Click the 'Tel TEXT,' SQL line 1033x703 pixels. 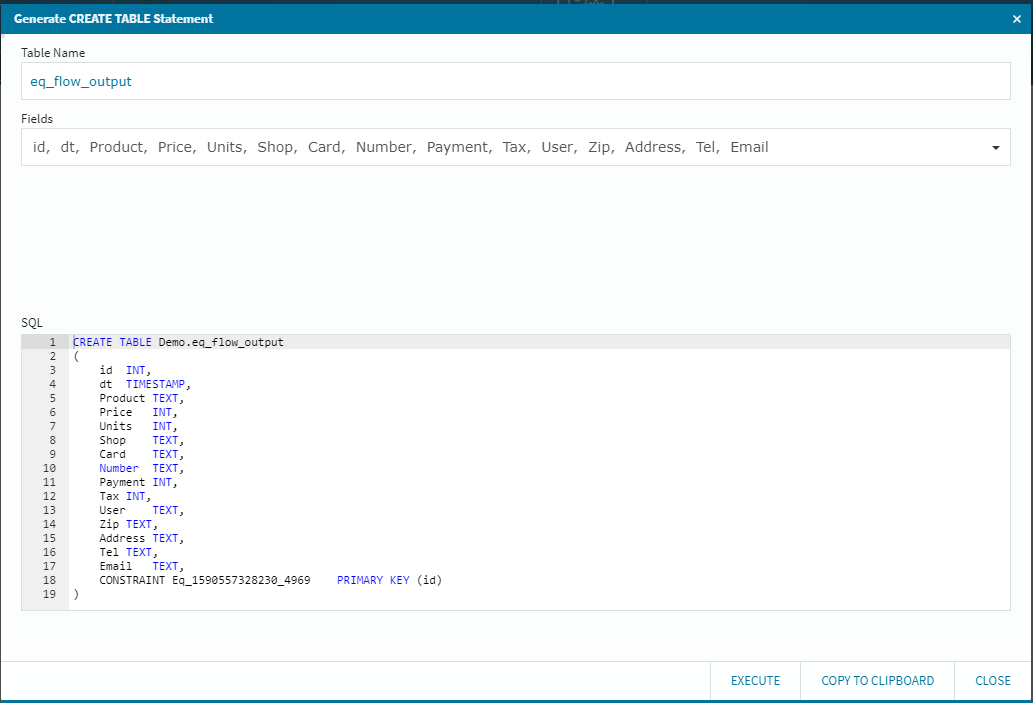pyautogui.click(x=128, y=552)
